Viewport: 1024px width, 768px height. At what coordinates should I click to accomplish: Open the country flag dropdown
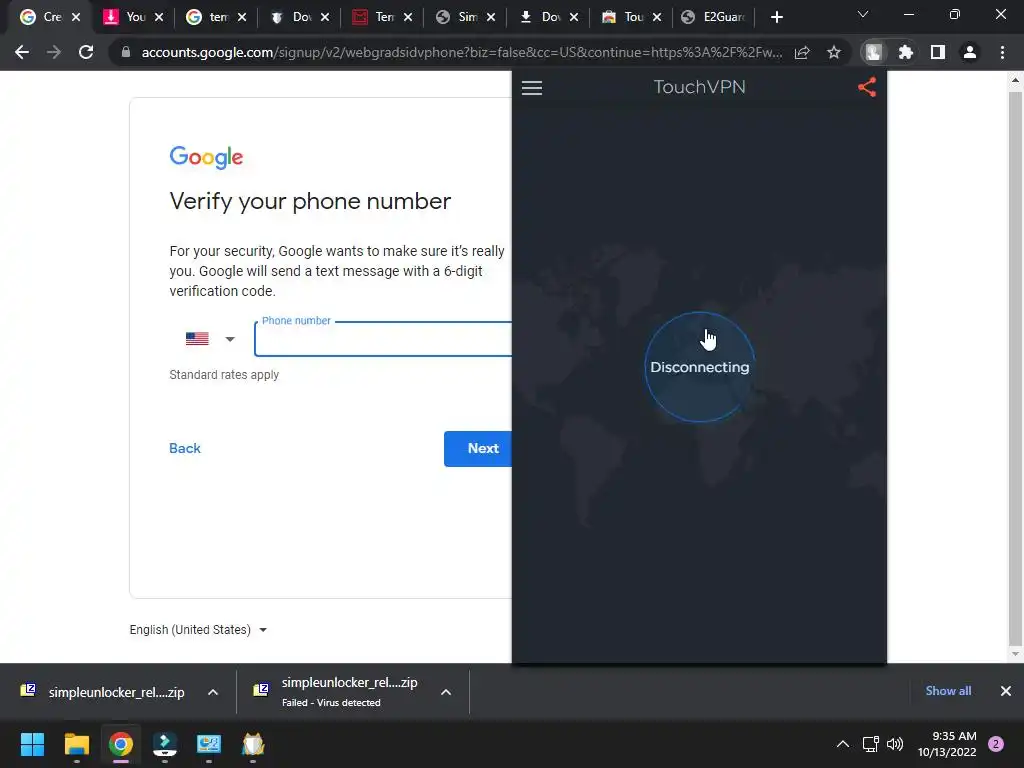click(210, 339)
